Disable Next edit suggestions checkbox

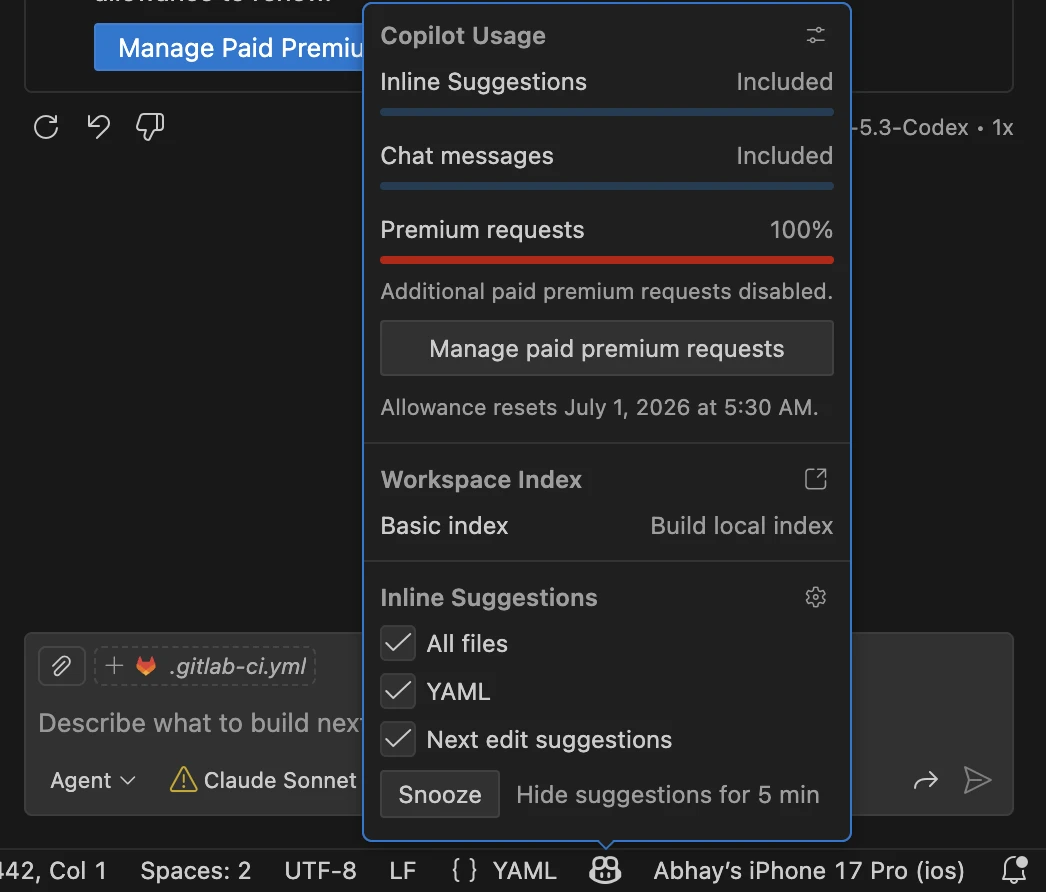tap(398, 739)
